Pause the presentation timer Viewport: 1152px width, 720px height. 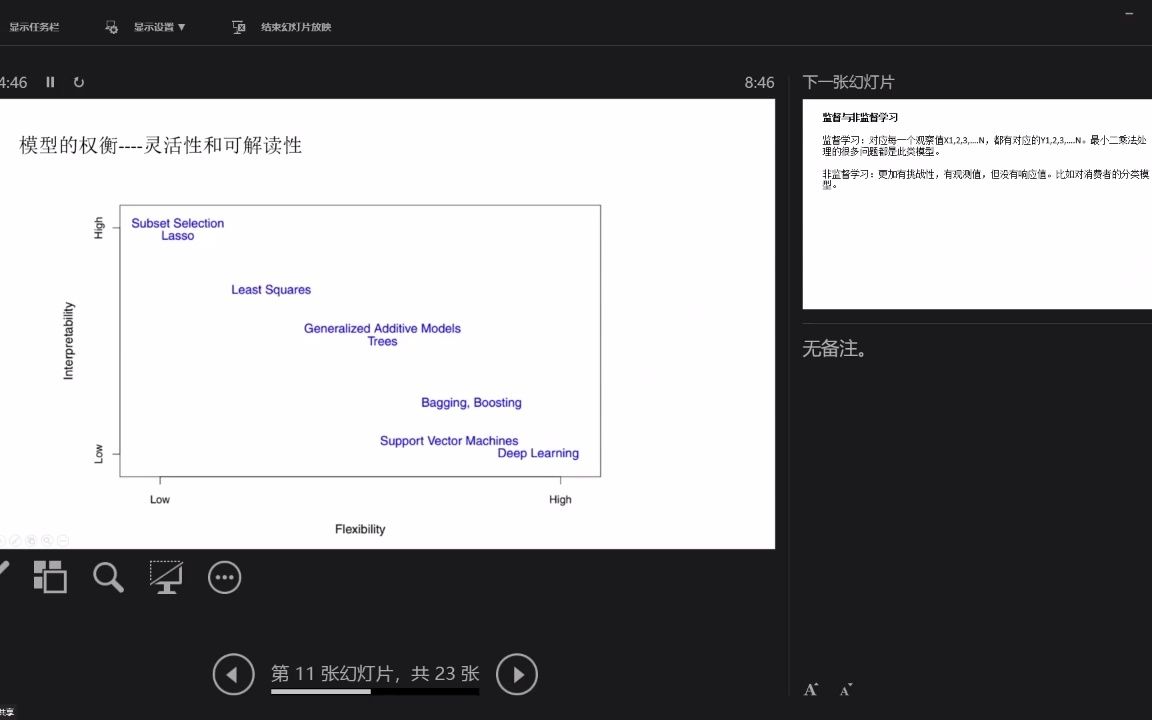(50, 82)
